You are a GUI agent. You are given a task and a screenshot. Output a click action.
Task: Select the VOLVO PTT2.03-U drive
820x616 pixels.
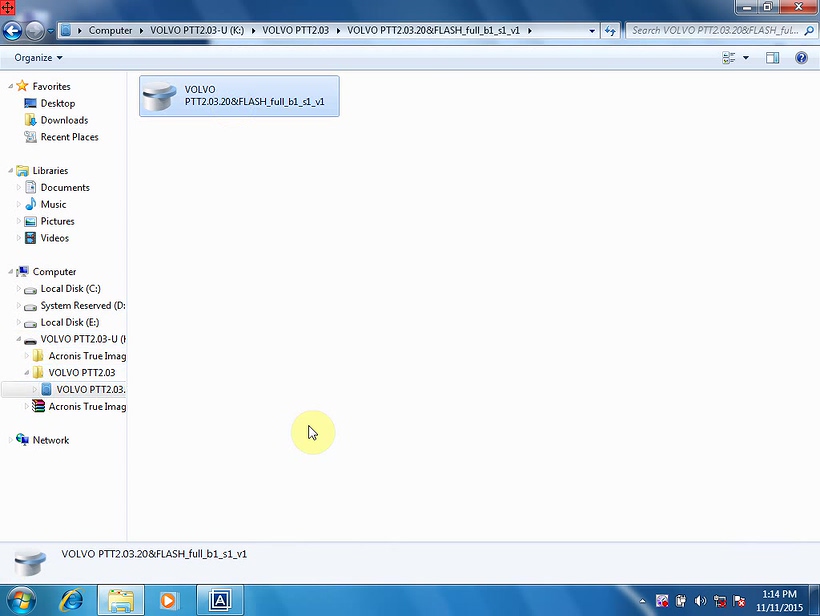83,339
